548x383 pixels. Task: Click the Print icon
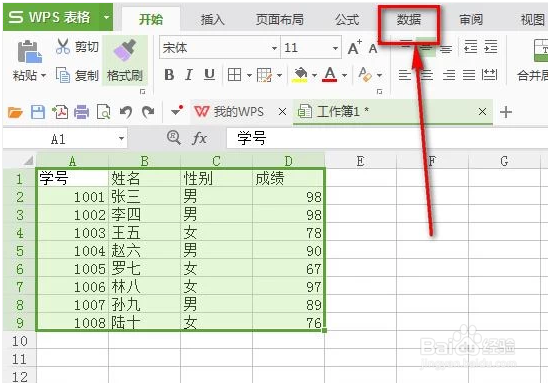81,112
